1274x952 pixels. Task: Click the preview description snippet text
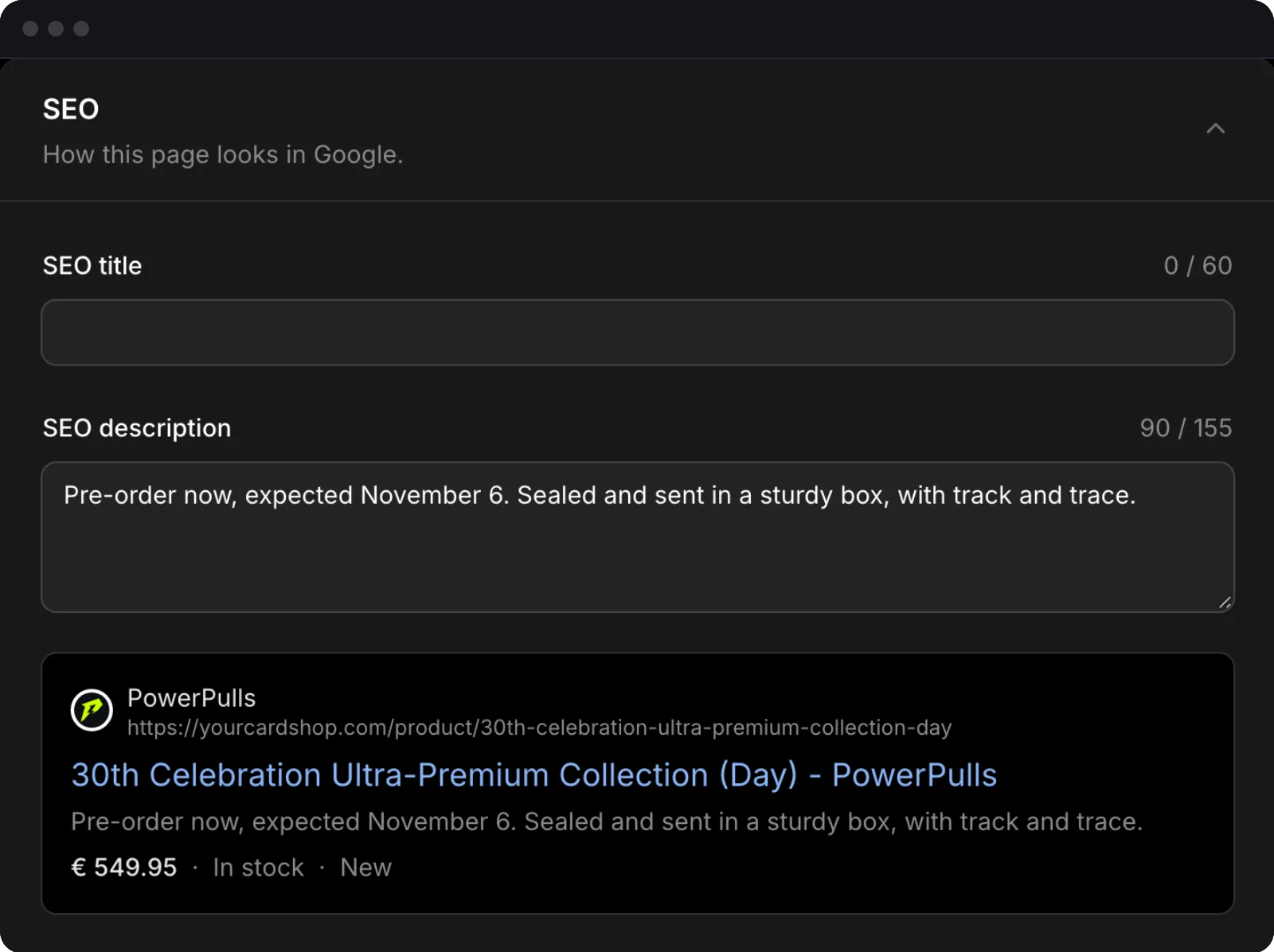coord(607,821)
